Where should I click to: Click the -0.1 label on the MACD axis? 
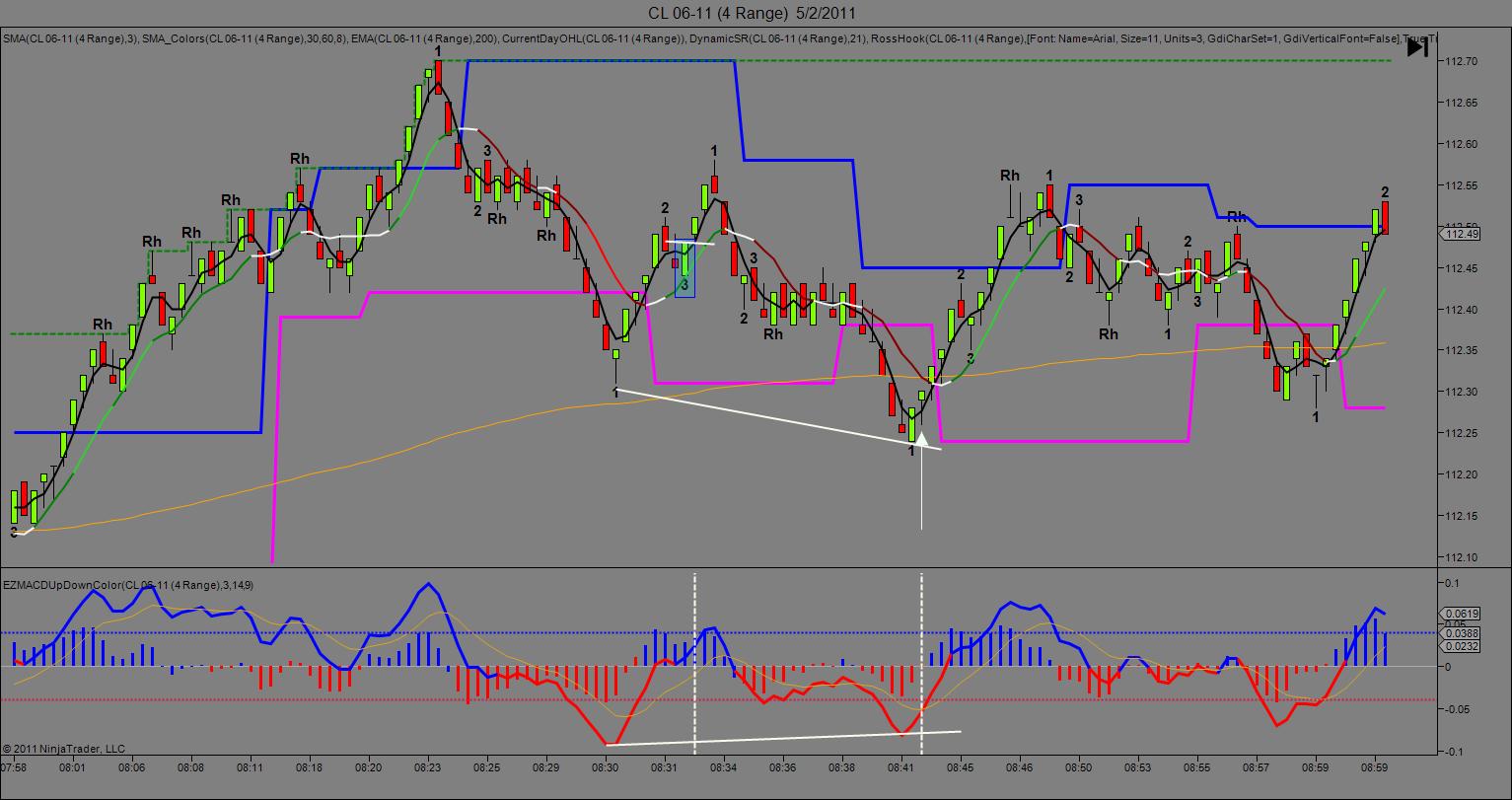coord(1453,752)
